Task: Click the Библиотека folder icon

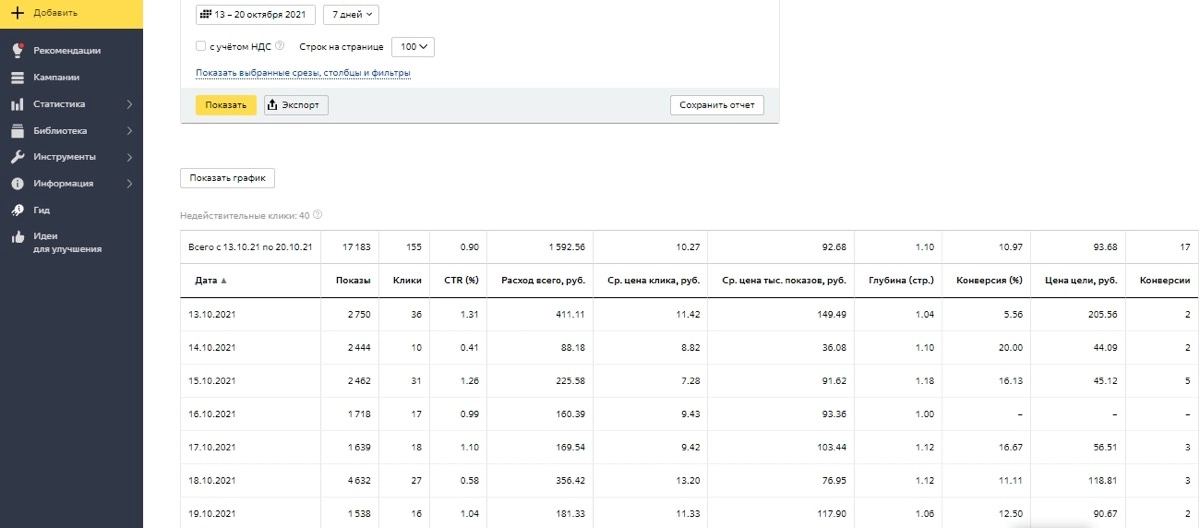Action: tap(17, 130)
